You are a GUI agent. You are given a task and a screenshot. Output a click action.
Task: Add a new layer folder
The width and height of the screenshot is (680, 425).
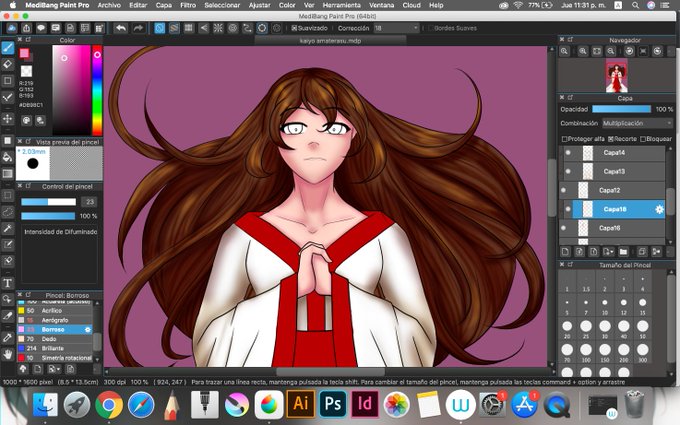click(x=623, y=252)
